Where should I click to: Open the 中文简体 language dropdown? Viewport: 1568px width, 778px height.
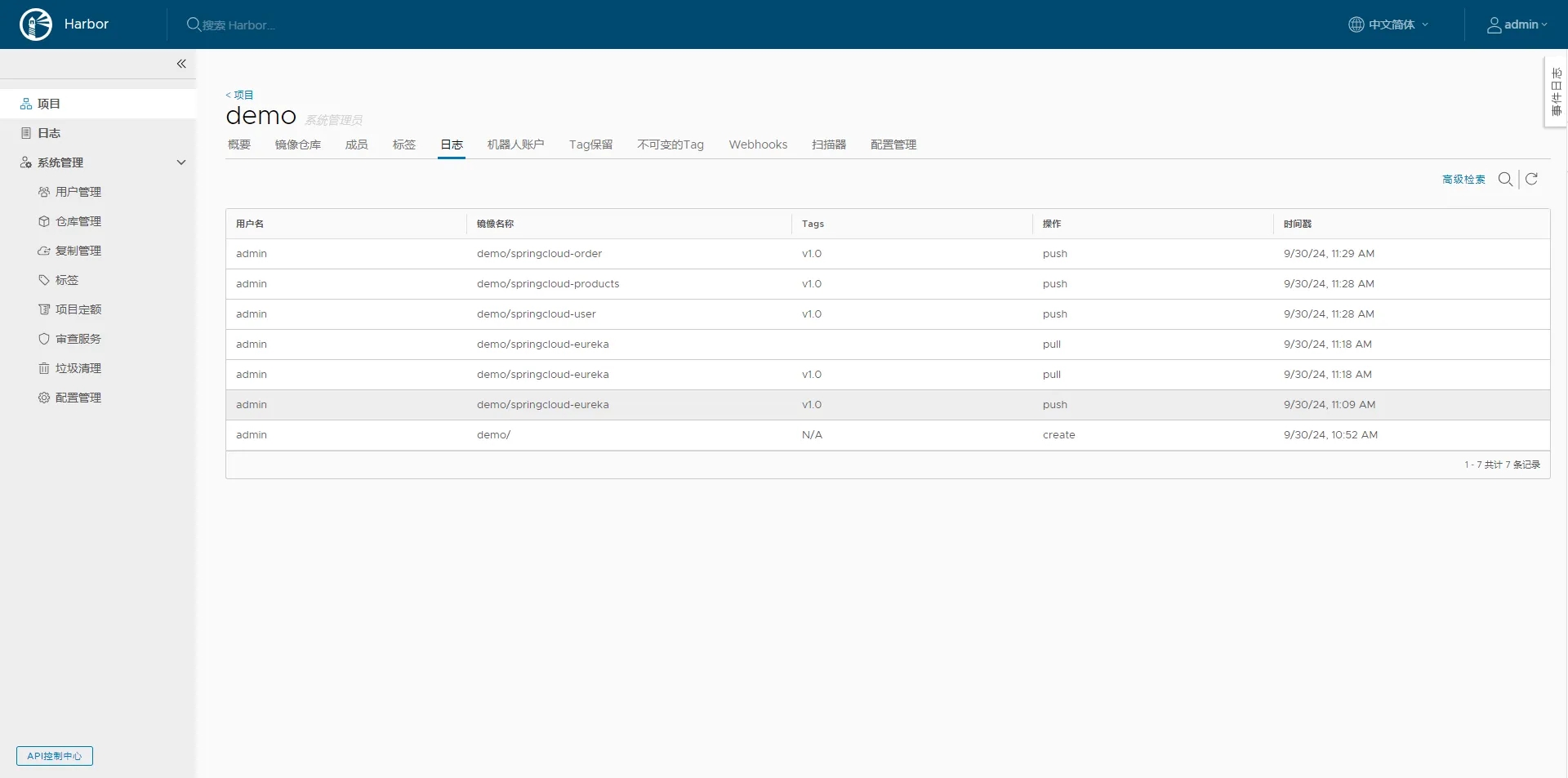1388,24
